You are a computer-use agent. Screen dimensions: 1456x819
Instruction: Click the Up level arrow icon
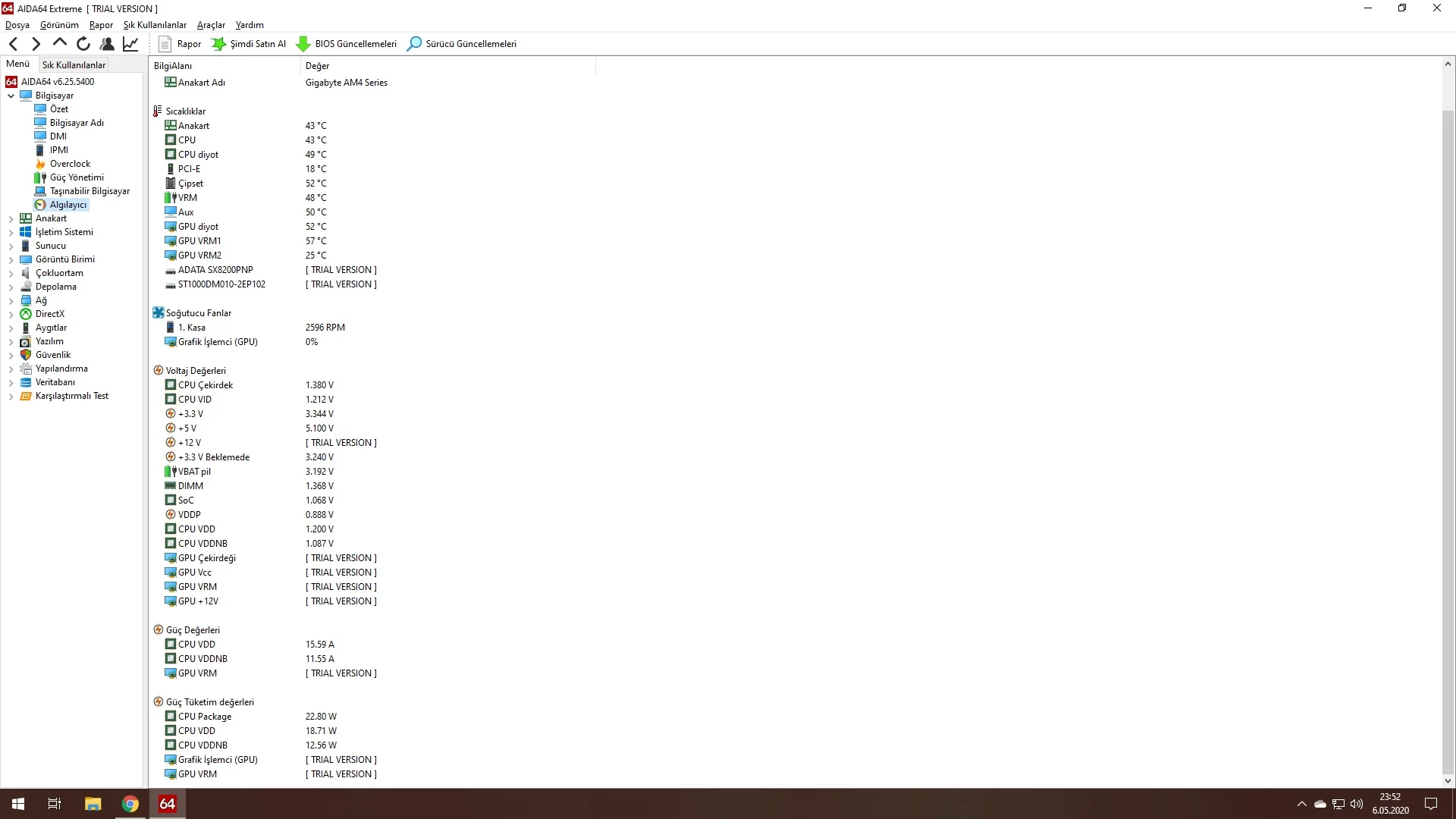(60, 43)
